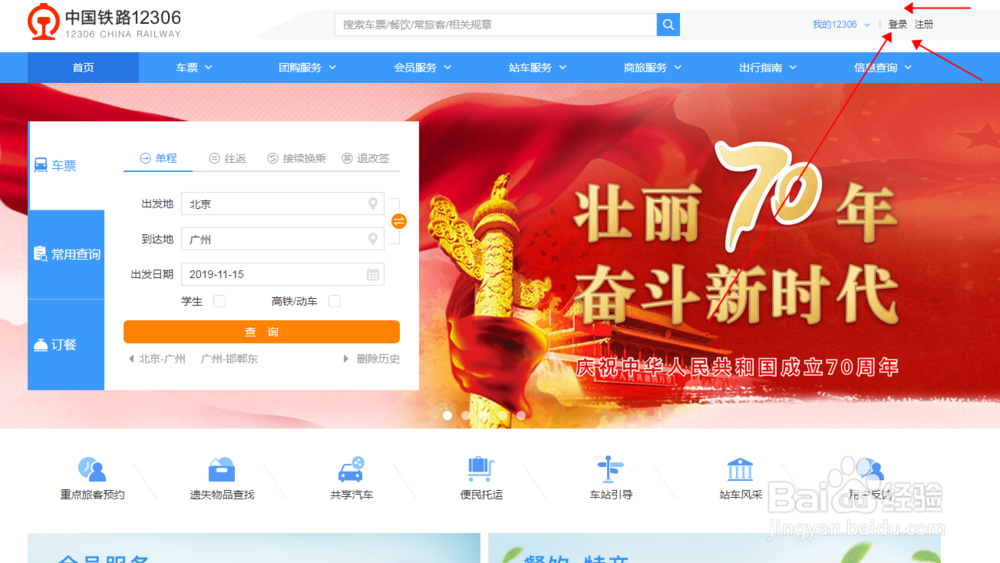Click the location pin in 到达地 field

372,239
